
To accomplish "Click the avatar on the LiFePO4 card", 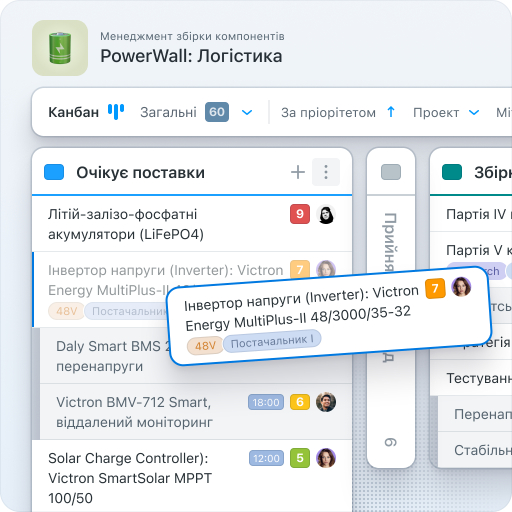I will (x=326, y=214).
